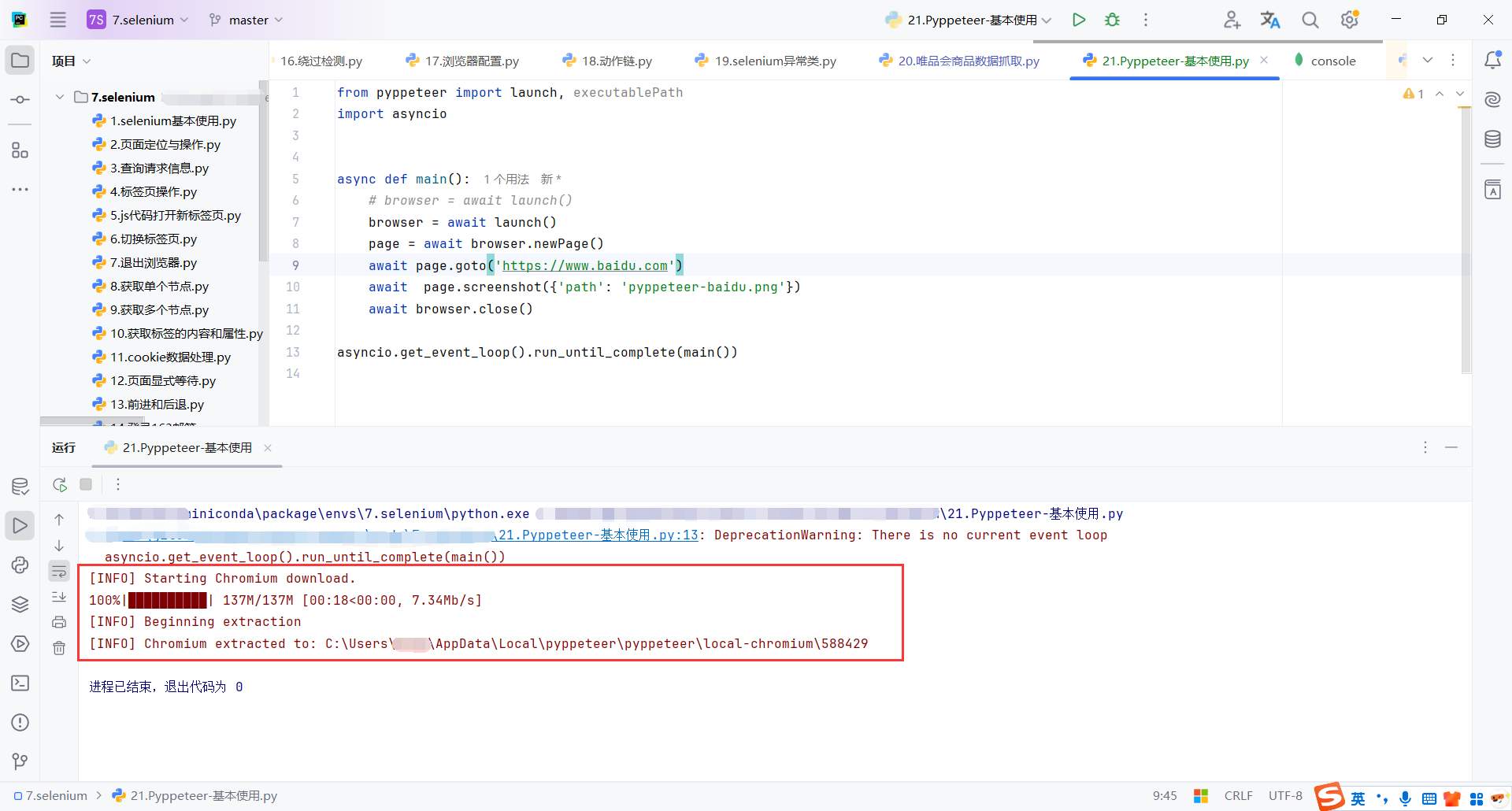Viewport: 1512px width, 811px height.
Task: Switch to the 17.浏览器配置.py tab
Action: [462, 61]
